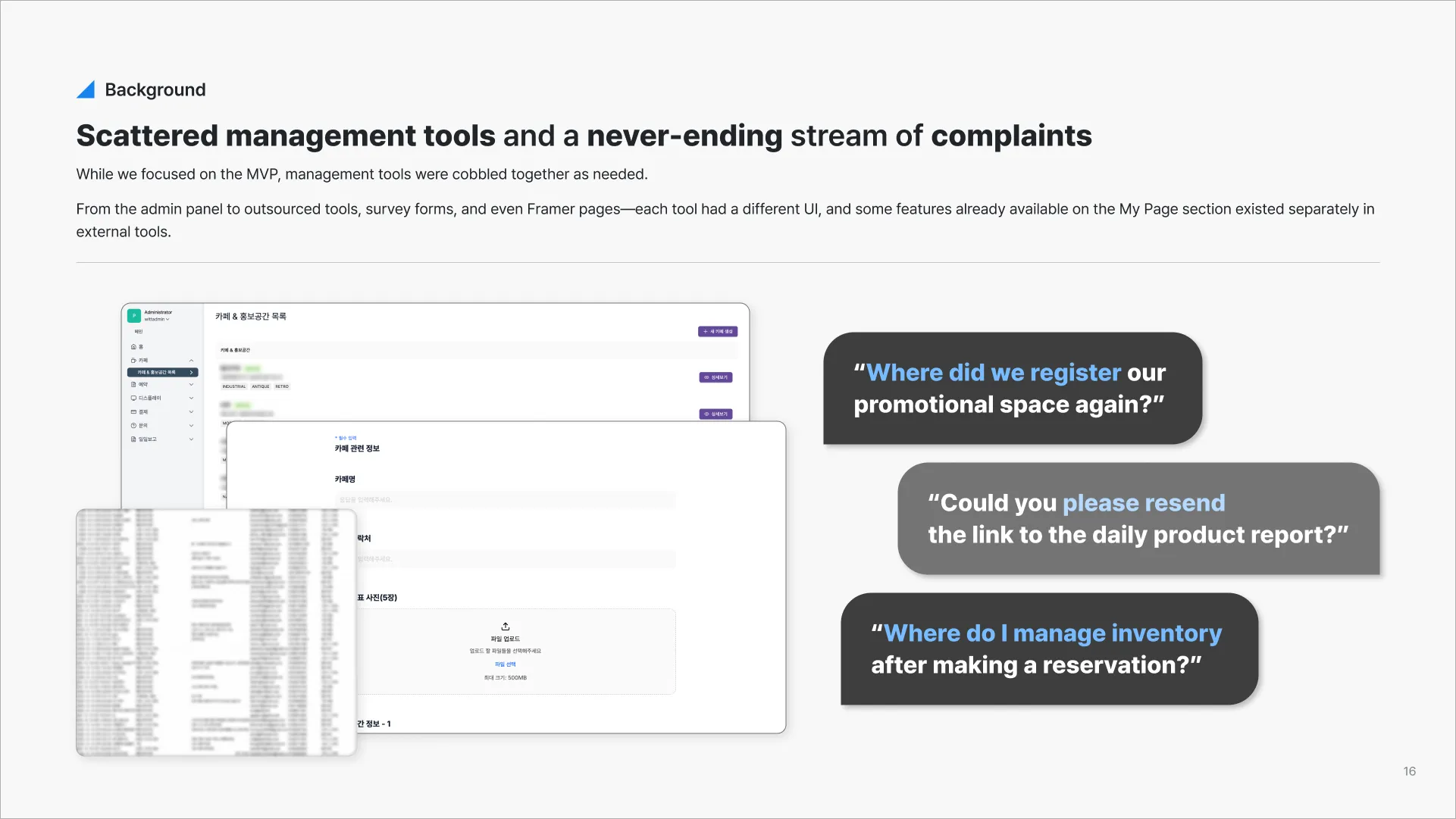
Task: Click the payment card icon in sidebar
Action: [x=133, y=412]
